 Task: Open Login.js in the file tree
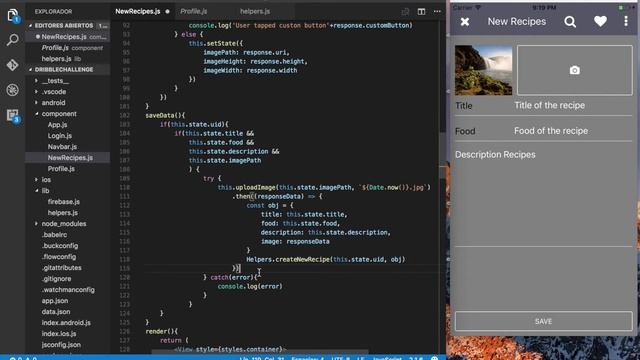point(60,136)
